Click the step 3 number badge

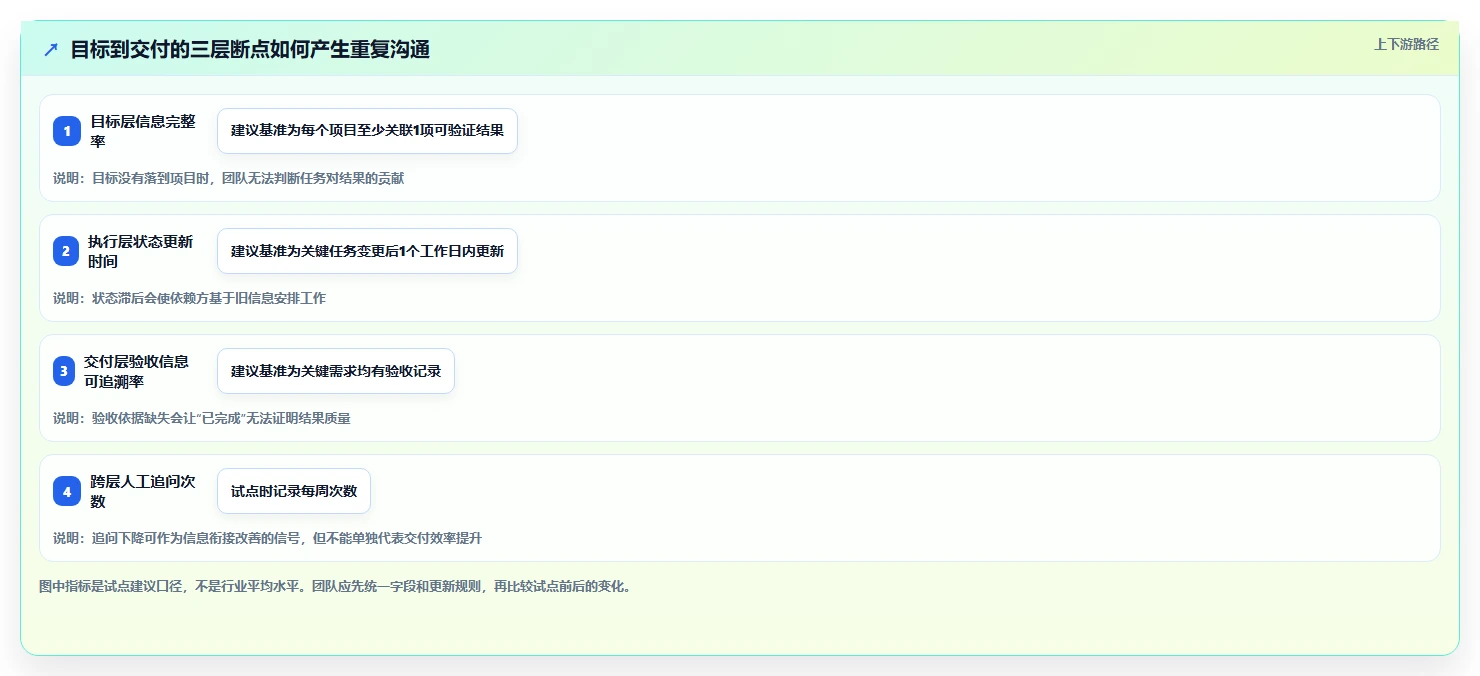(64, 371)
